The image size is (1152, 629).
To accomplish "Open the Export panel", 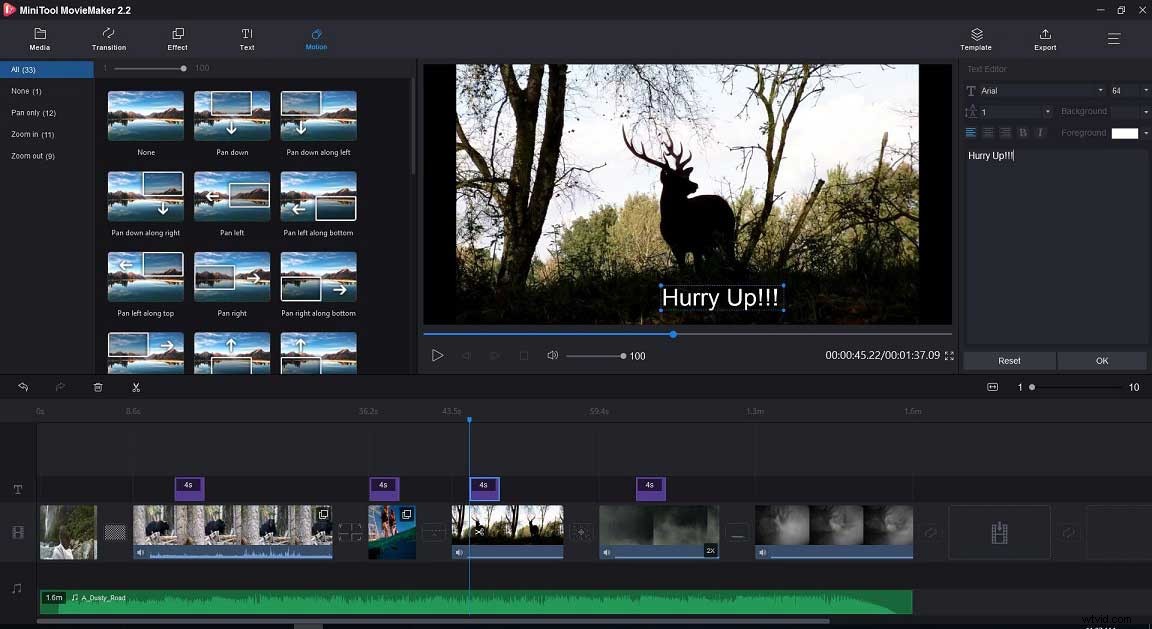I will click(x=1044, y=39).
